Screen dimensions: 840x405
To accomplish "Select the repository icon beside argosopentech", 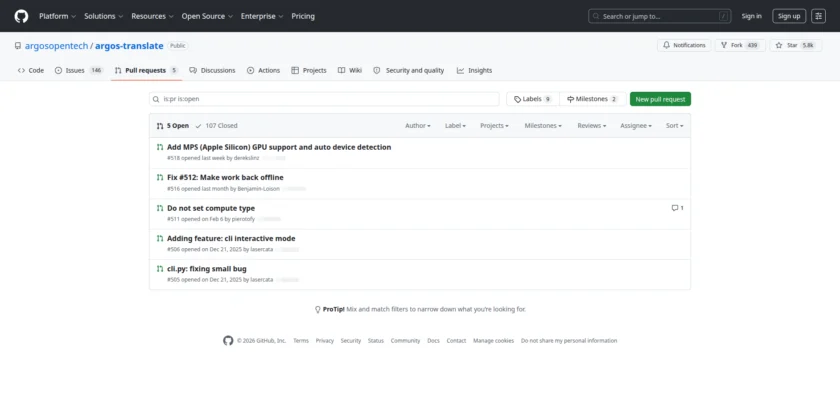I will 18,46.
